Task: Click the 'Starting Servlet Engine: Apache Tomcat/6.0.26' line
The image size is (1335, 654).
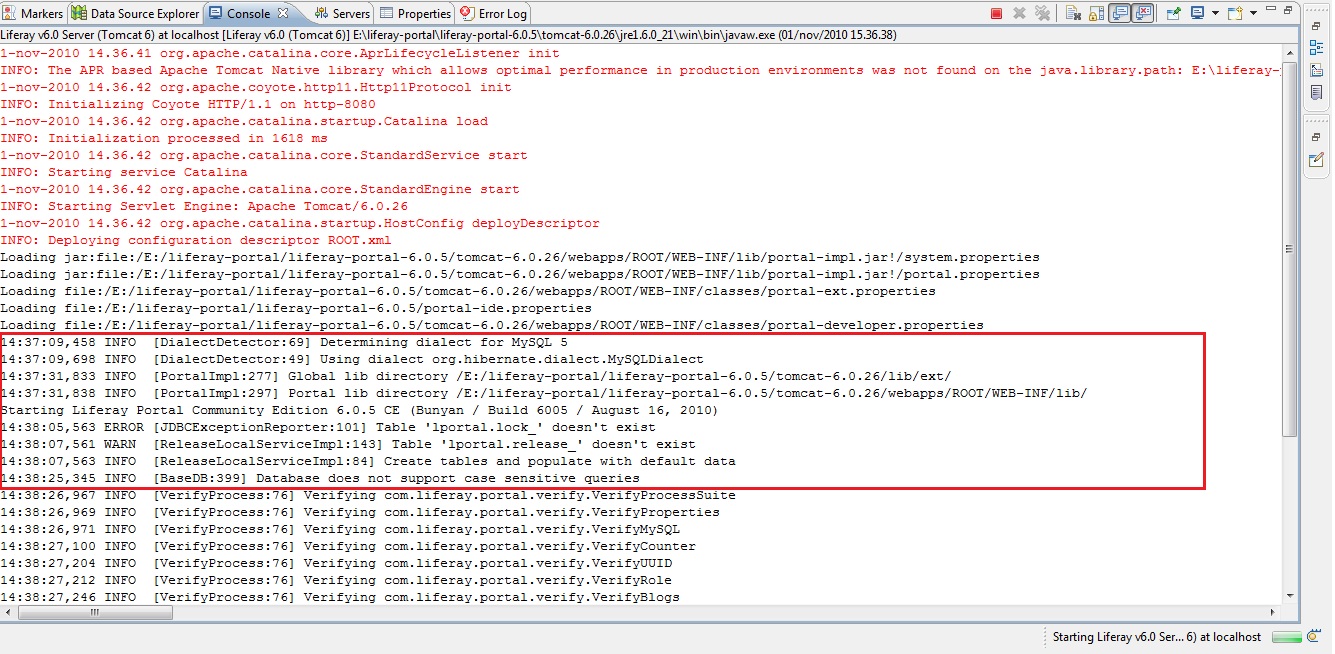Action: 204,206
